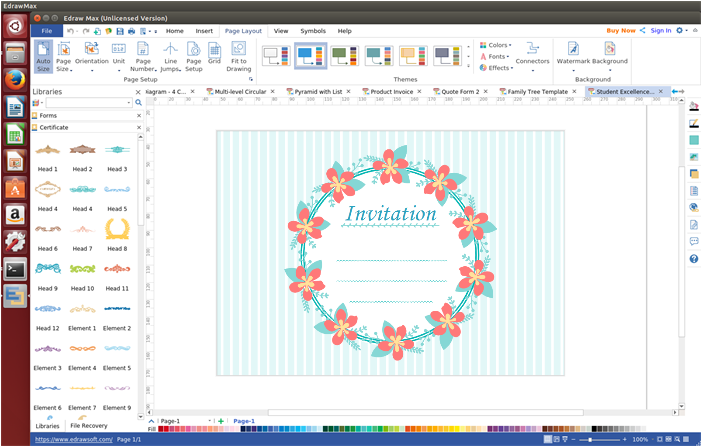Click the Connectors theme icon
Viewport: 701px width, 447px height.
tap(532, 54)
